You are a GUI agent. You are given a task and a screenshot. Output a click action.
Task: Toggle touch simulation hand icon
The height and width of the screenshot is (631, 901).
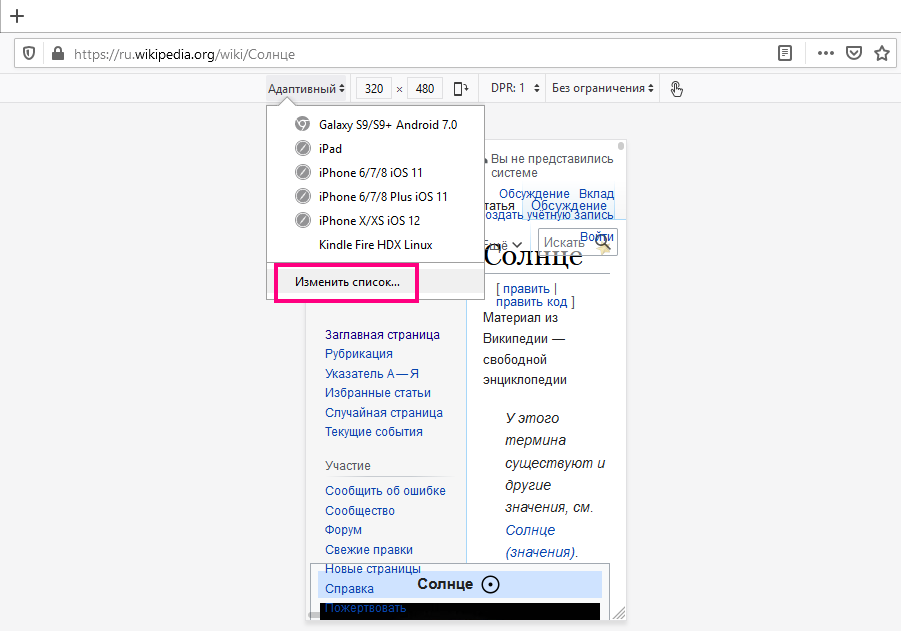676,89
